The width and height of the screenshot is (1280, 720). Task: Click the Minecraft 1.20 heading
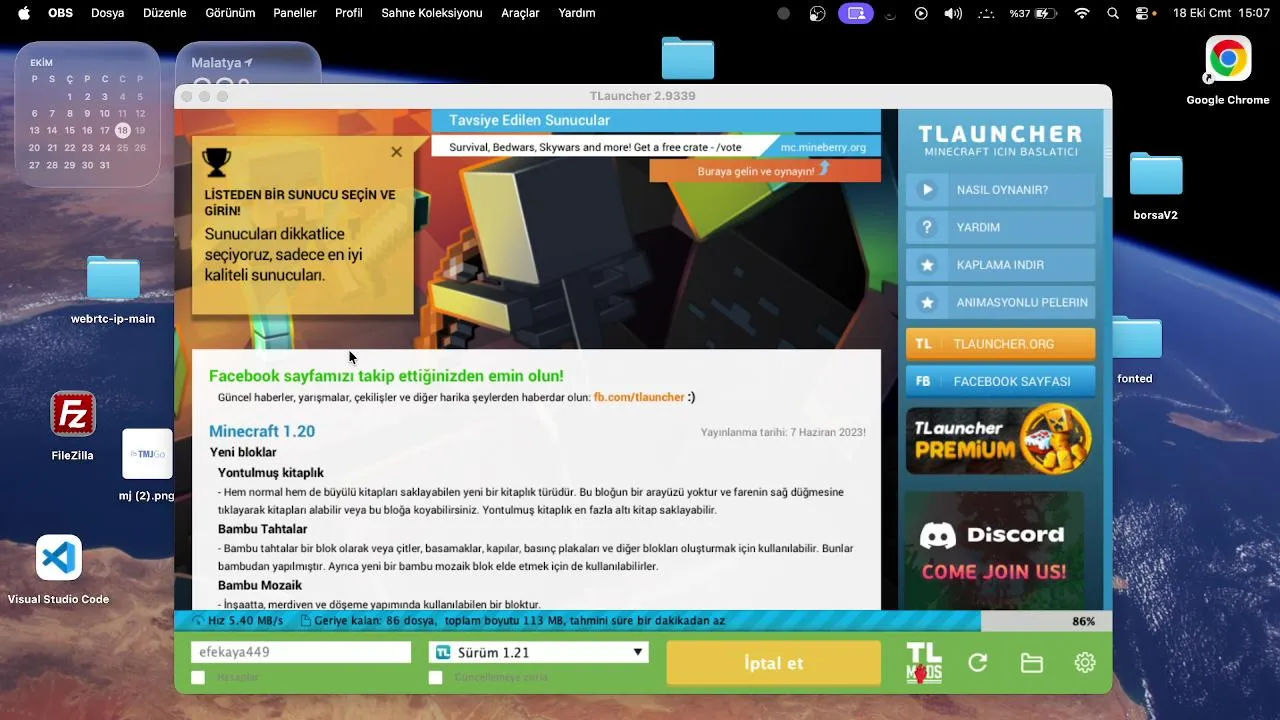[262, 431]
